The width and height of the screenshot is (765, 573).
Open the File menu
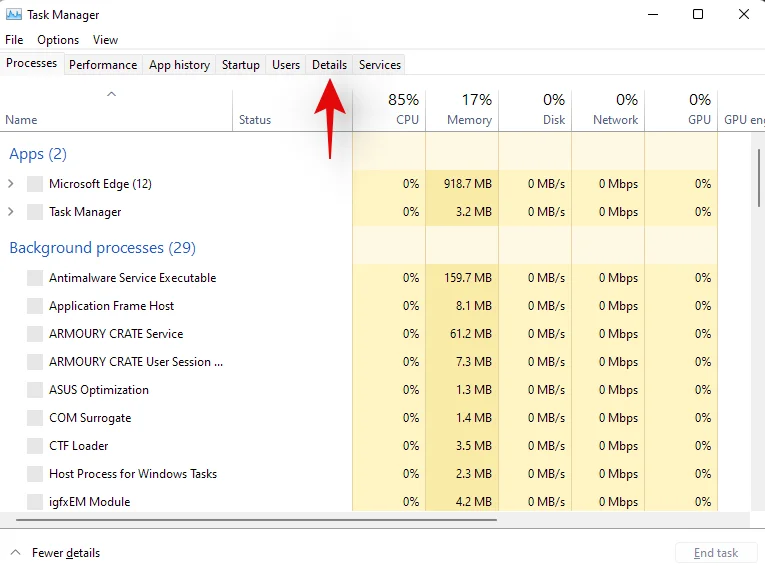(x=14, y=40)
